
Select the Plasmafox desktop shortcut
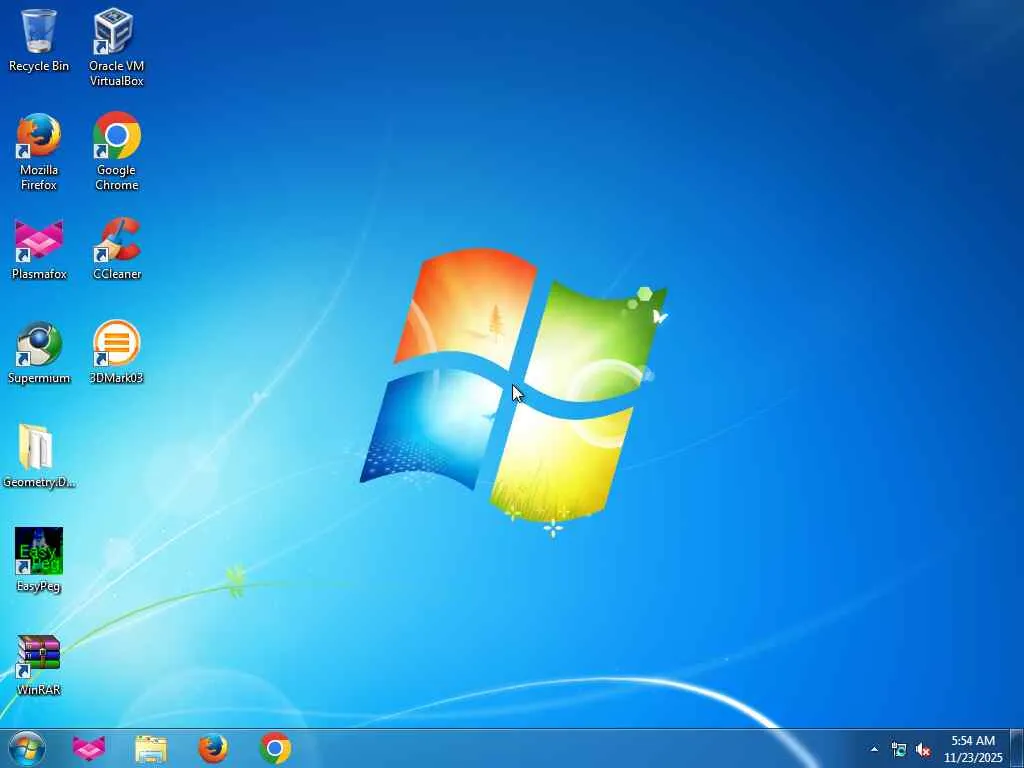39,249
